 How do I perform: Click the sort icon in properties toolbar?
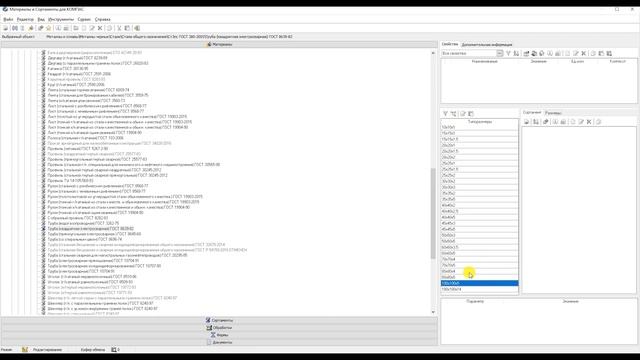516,53
